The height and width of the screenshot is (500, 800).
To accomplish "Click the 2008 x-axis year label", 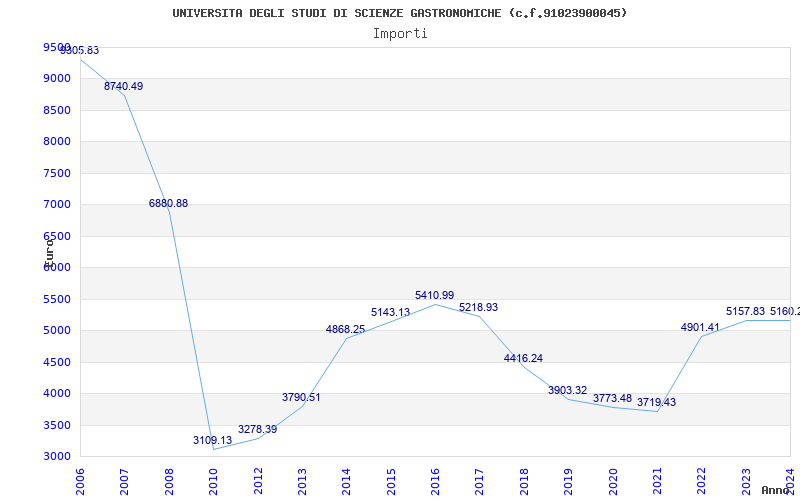I will 169,482.
